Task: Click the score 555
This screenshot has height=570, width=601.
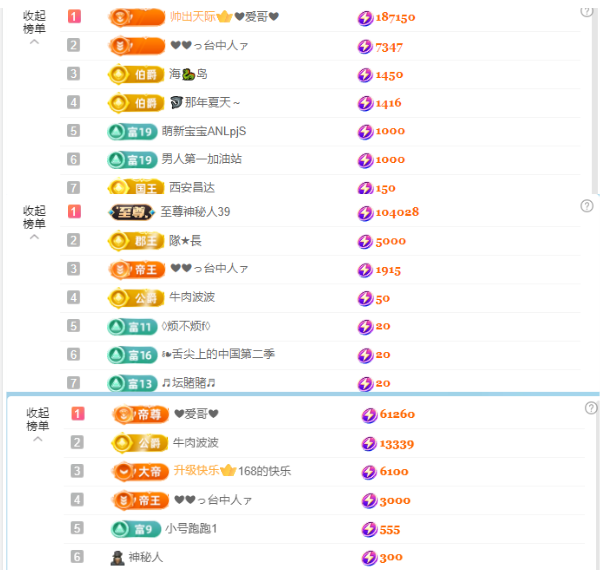Action: click(x=390, y=530)
